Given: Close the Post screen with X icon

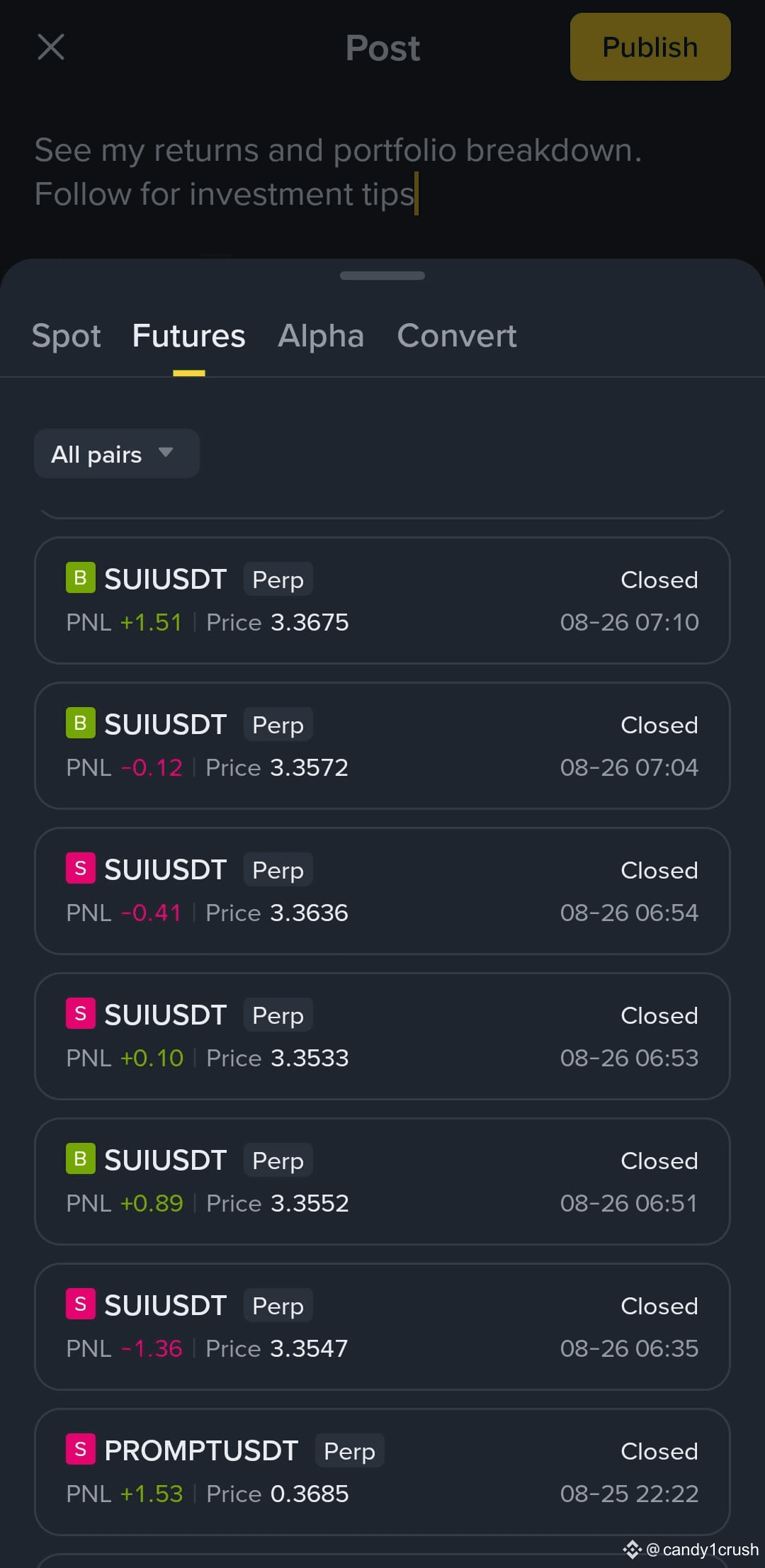Looking at the screenshot, I should (50, 47).
